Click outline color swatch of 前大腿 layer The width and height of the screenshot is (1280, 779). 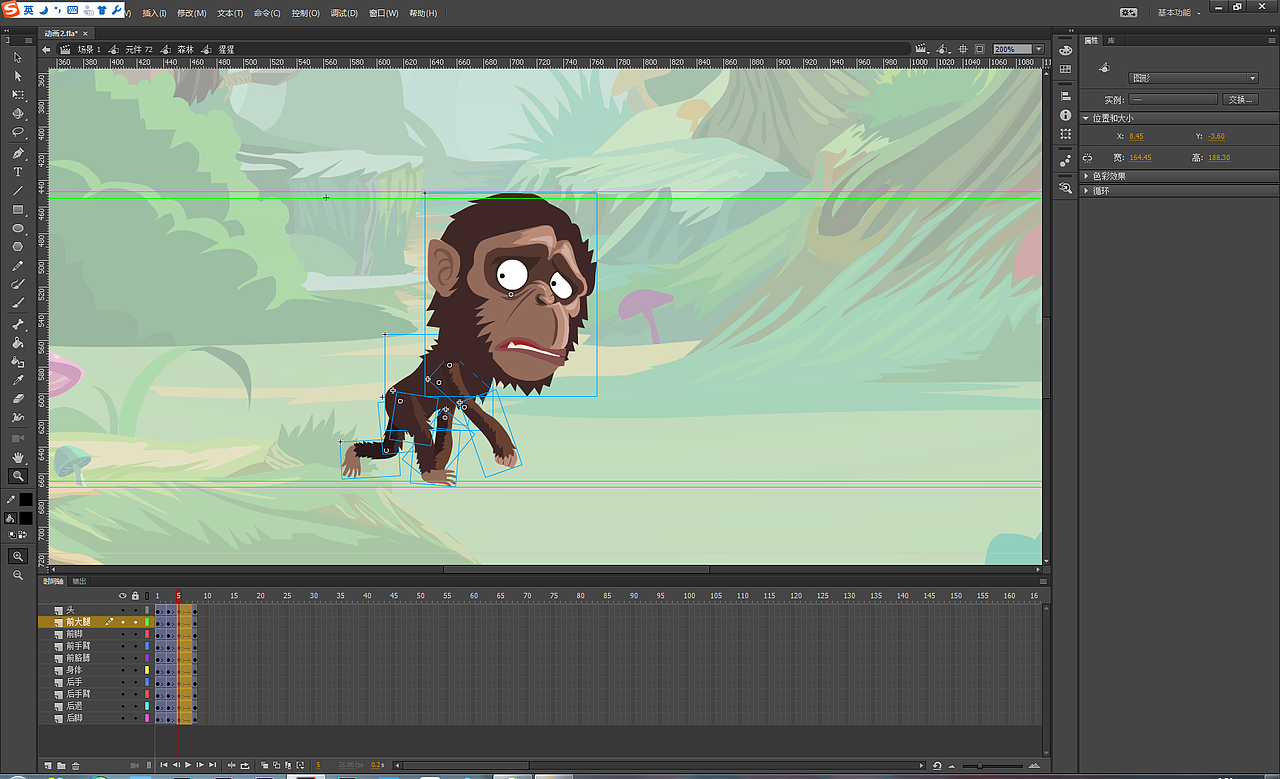[x=147, y=622]
